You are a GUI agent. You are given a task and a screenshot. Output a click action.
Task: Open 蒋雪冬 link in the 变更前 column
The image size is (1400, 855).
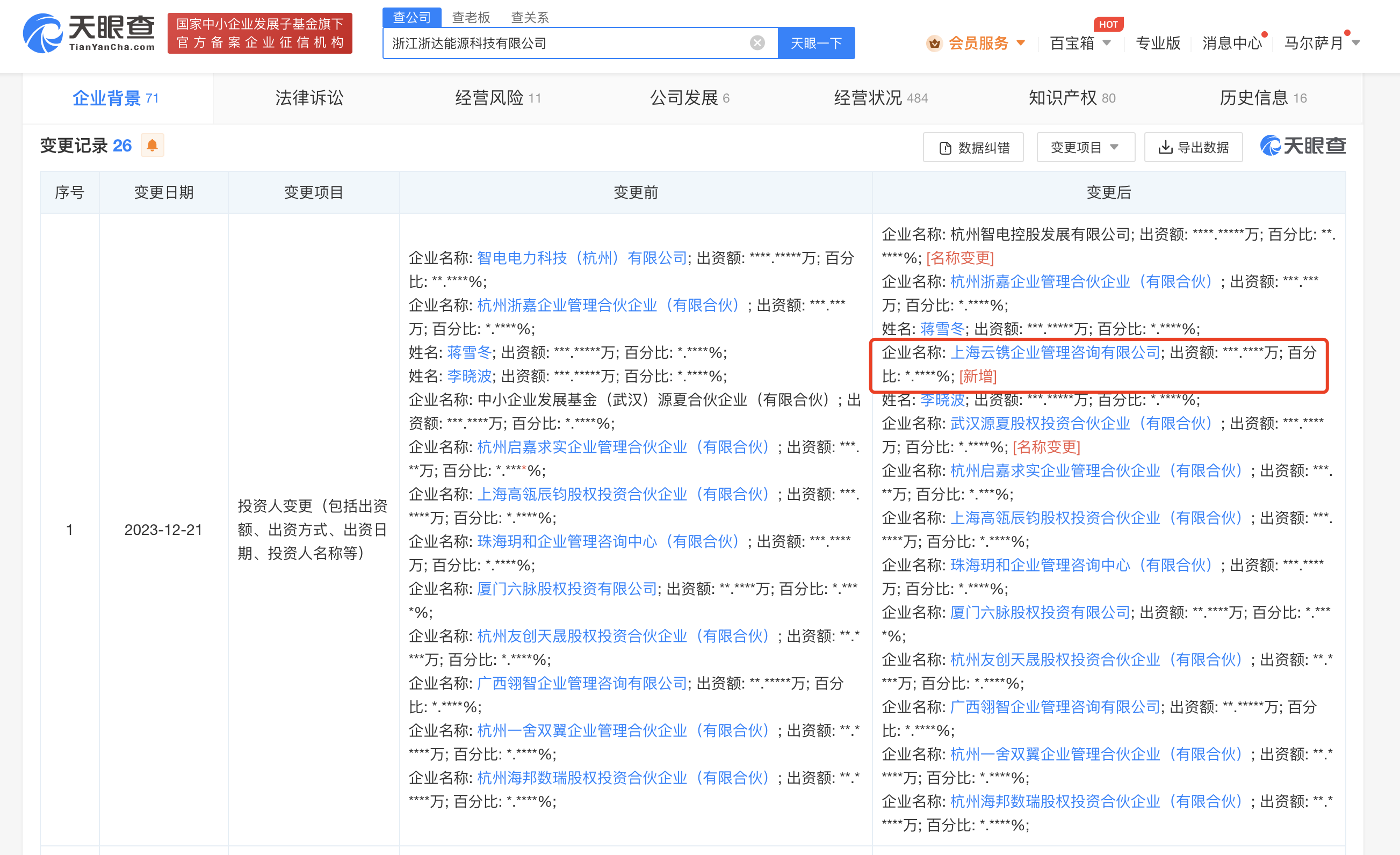pyautogui.click(x=469, y=353)
